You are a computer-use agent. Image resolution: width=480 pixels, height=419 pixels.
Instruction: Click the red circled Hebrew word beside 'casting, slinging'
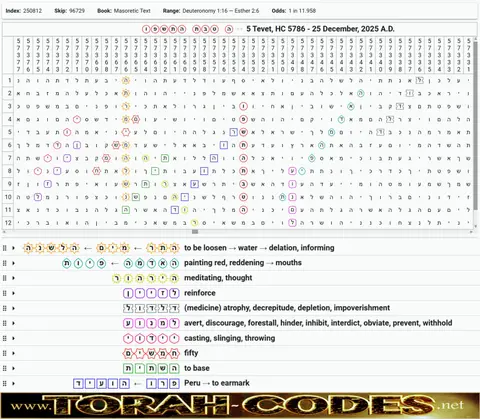coord(151,338)
